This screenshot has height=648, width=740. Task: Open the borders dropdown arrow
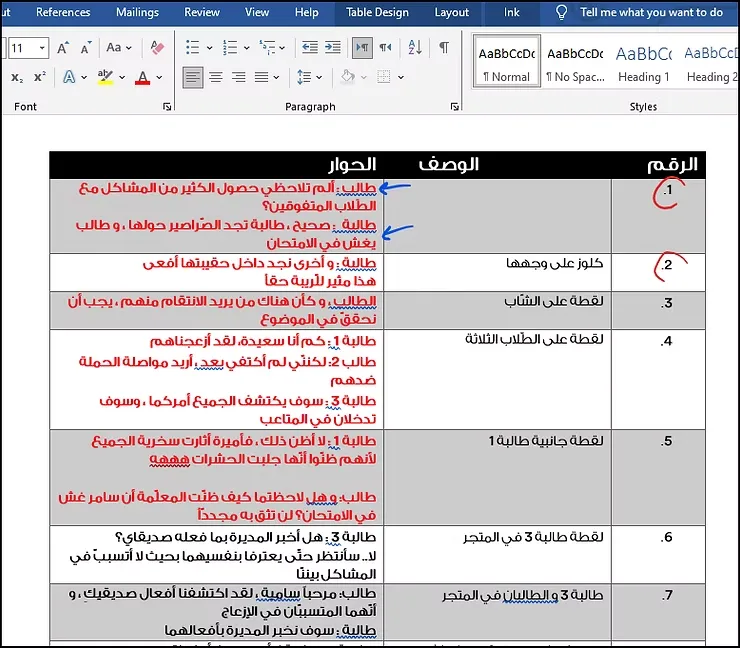(x=401, y=77)
